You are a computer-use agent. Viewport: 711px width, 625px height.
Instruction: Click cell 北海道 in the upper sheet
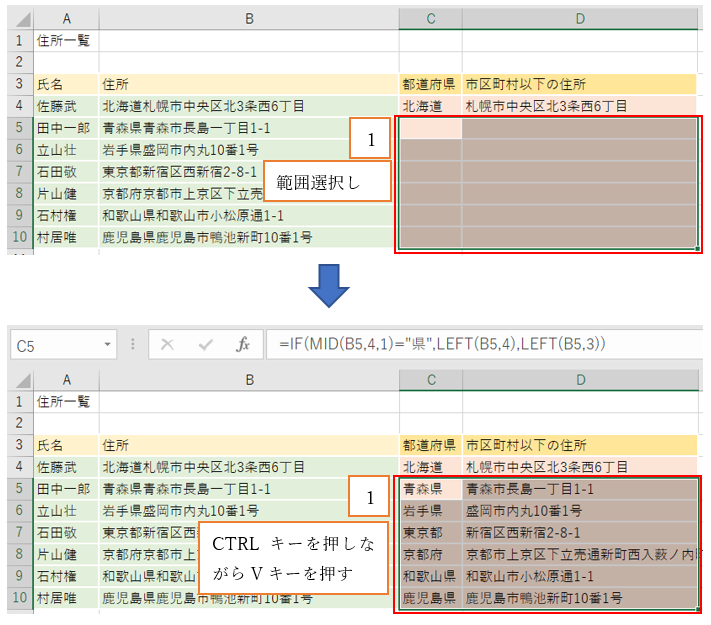429,106
